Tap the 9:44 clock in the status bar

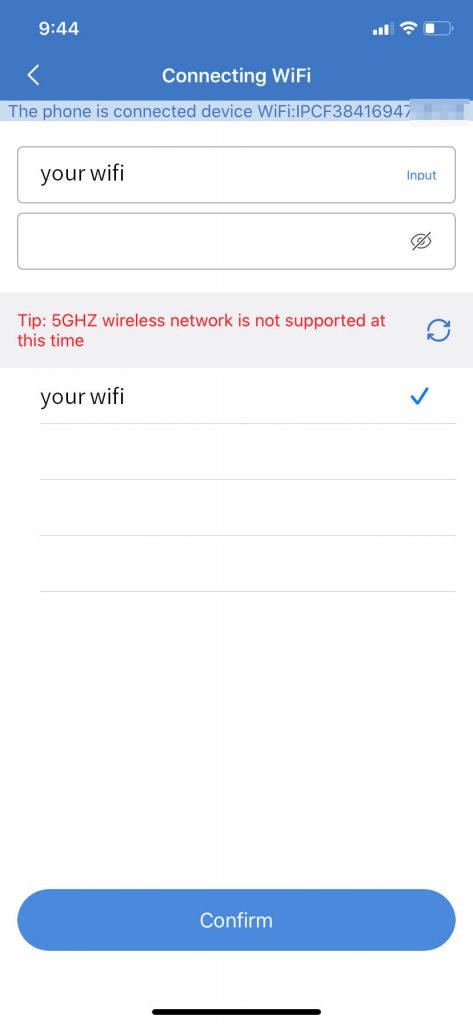pyautogui.click(x=59, y=29)
